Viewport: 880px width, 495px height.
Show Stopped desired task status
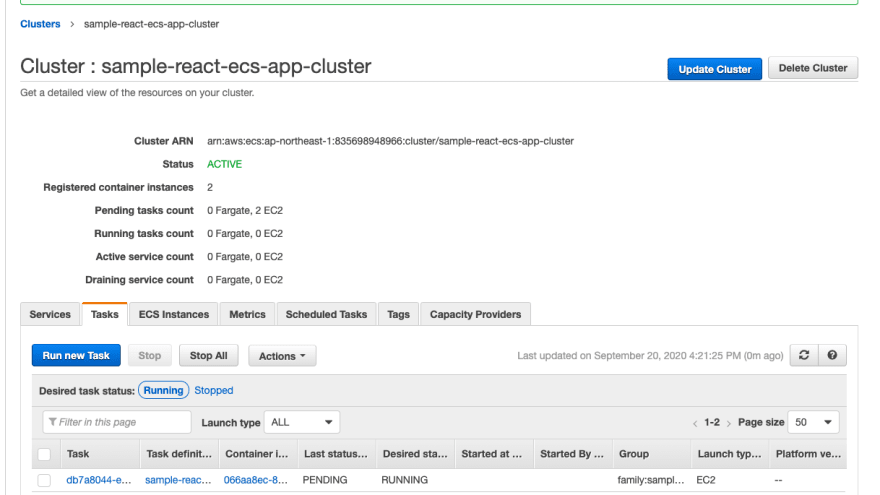(x=214, y=390)
